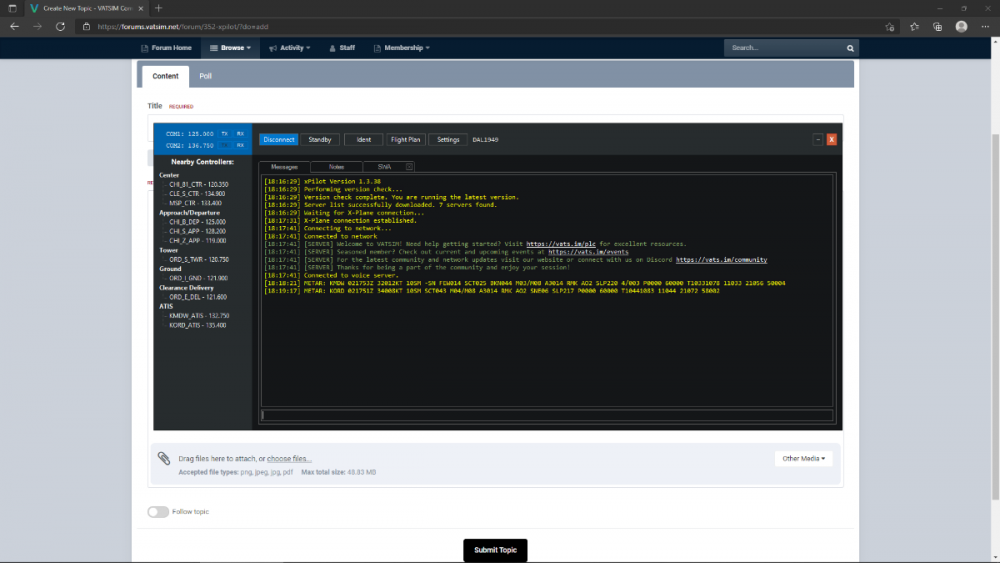Minimize the xPilot window with dash icon
This screenshot has width=1000, height=563.
coord(818,140)
